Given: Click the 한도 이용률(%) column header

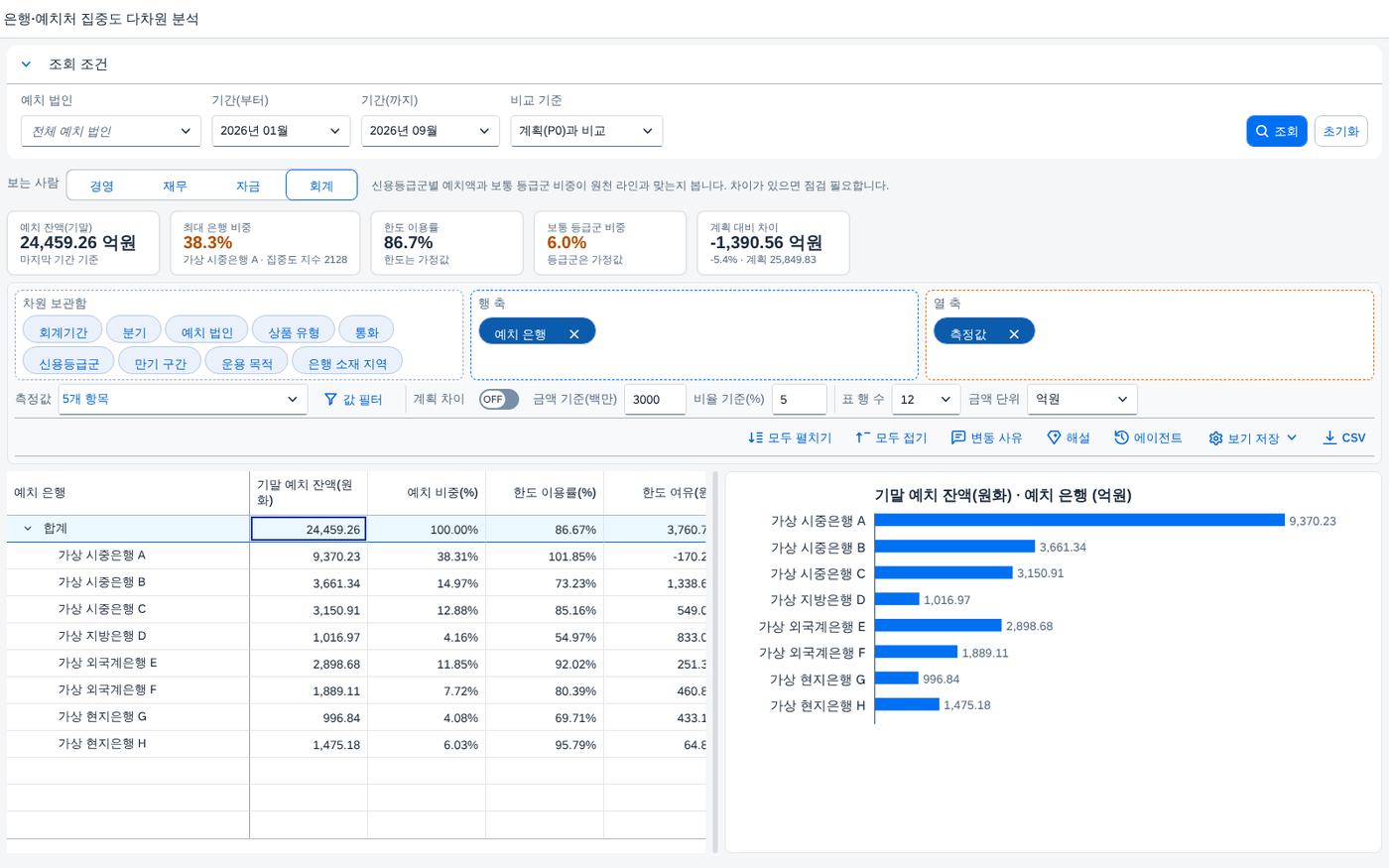Looking at the screenshot, I should pyautogui.click(x=545, y=492).
